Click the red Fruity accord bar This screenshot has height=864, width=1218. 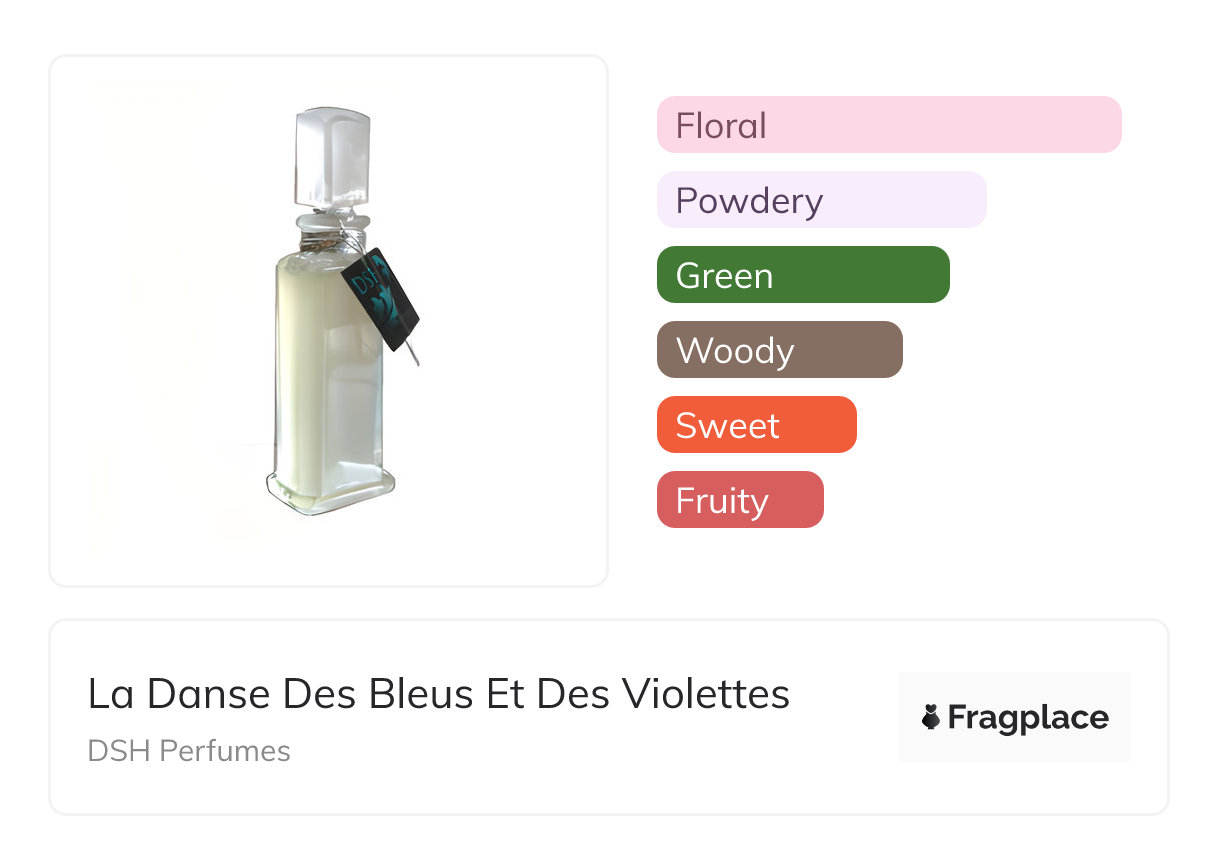click(739, 500)
